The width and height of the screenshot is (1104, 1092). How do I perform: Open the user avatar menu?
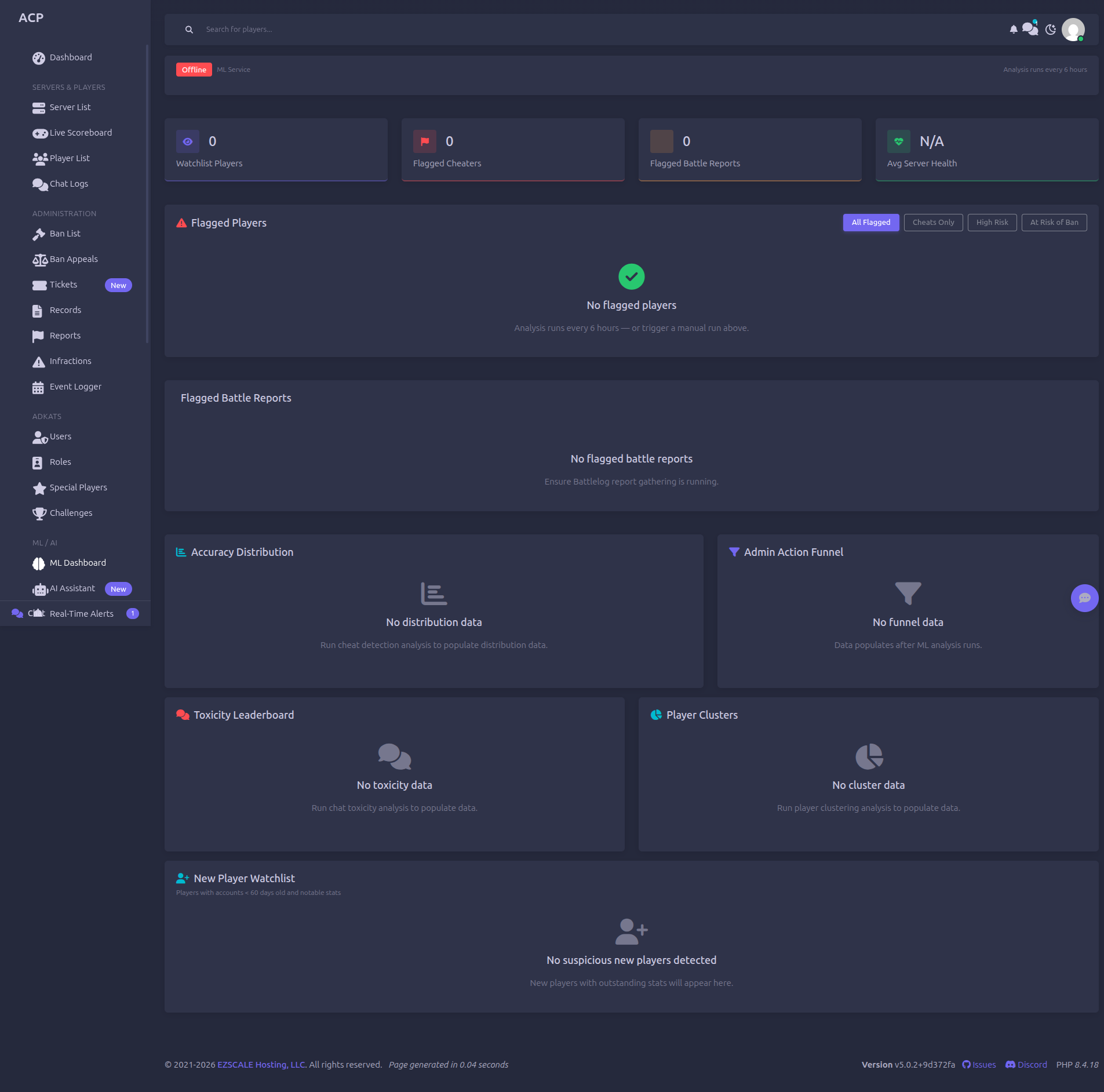coord(1073,30)
